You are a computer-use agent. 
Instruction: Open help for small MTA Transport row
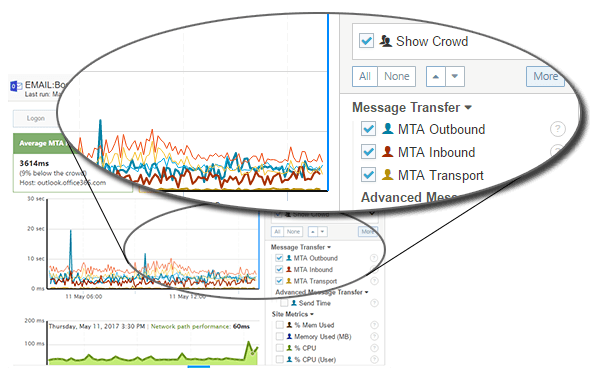pos(374,281)
